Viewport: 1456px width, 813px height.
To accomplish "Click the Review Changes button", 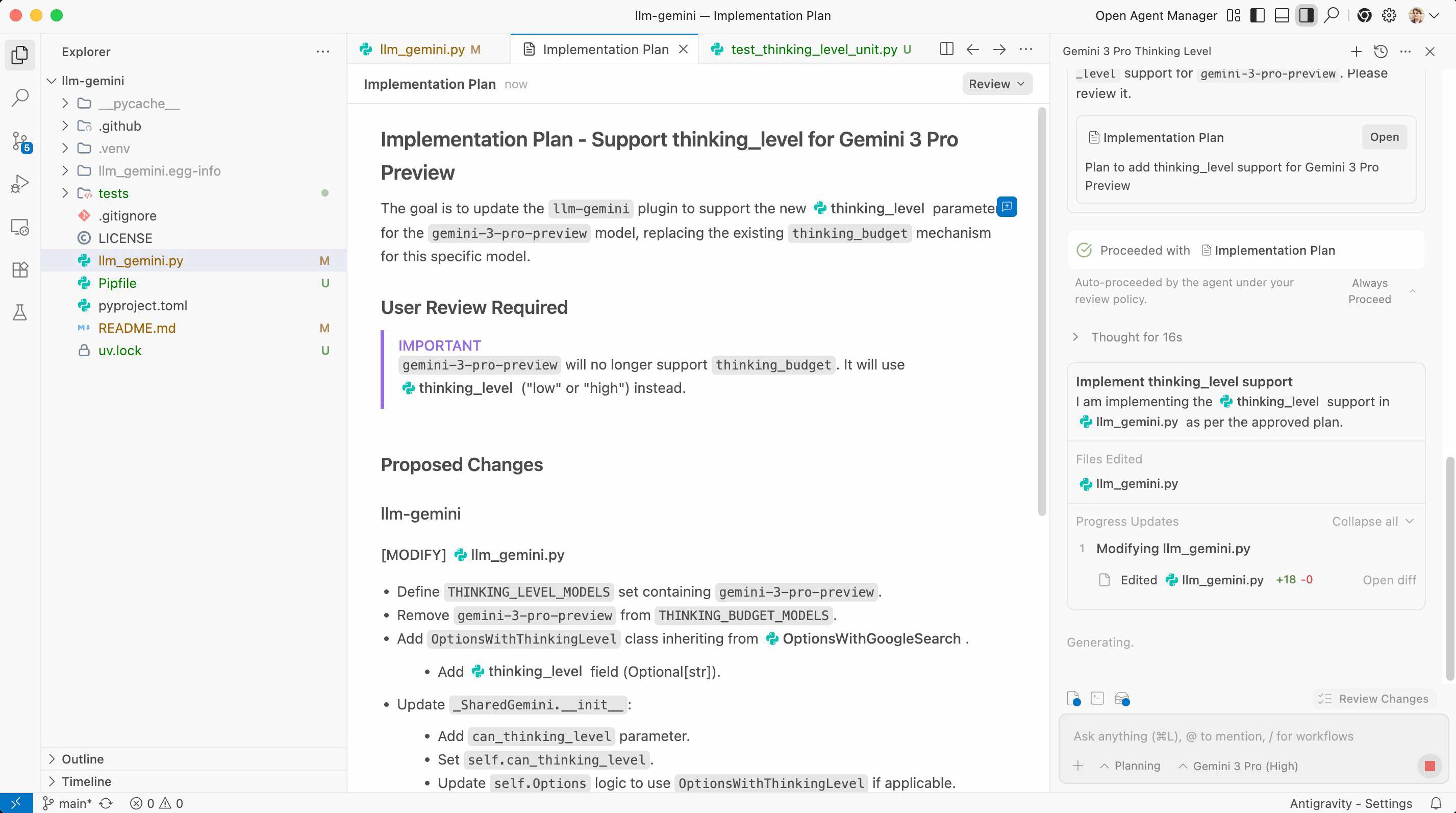I will click(x=1373, y=699).
